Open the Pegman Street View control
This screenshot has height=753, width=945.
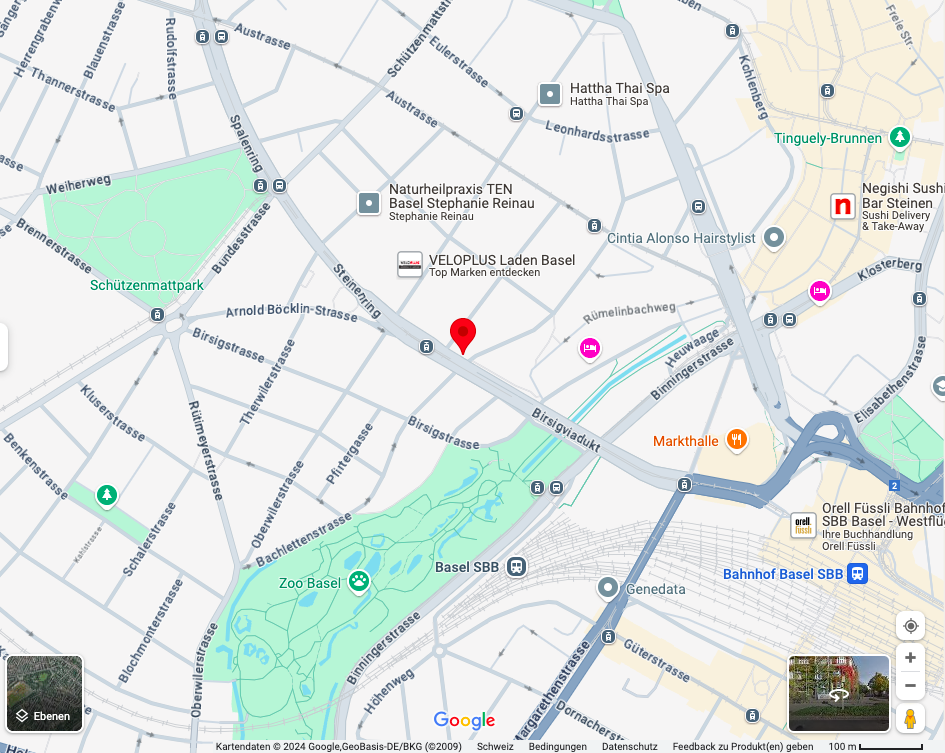pyautogui.click(x=910, y=719)
